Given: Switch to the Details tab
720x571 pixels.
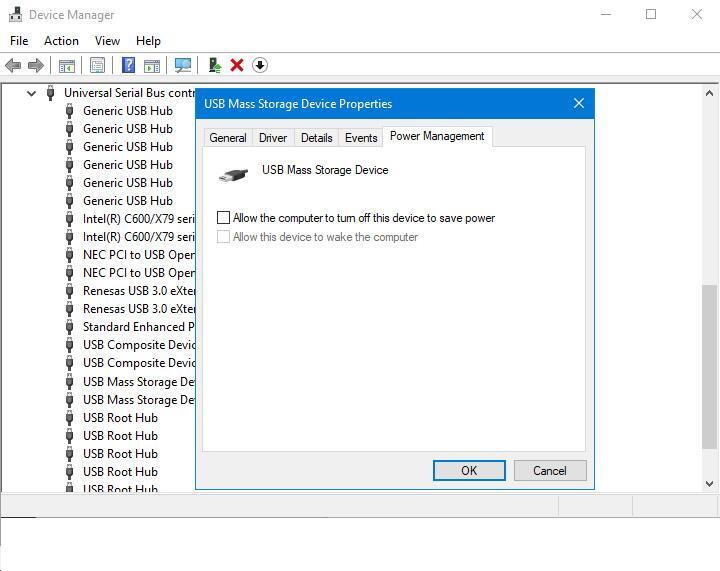Looking at the screenshot, I should [316, 138].
